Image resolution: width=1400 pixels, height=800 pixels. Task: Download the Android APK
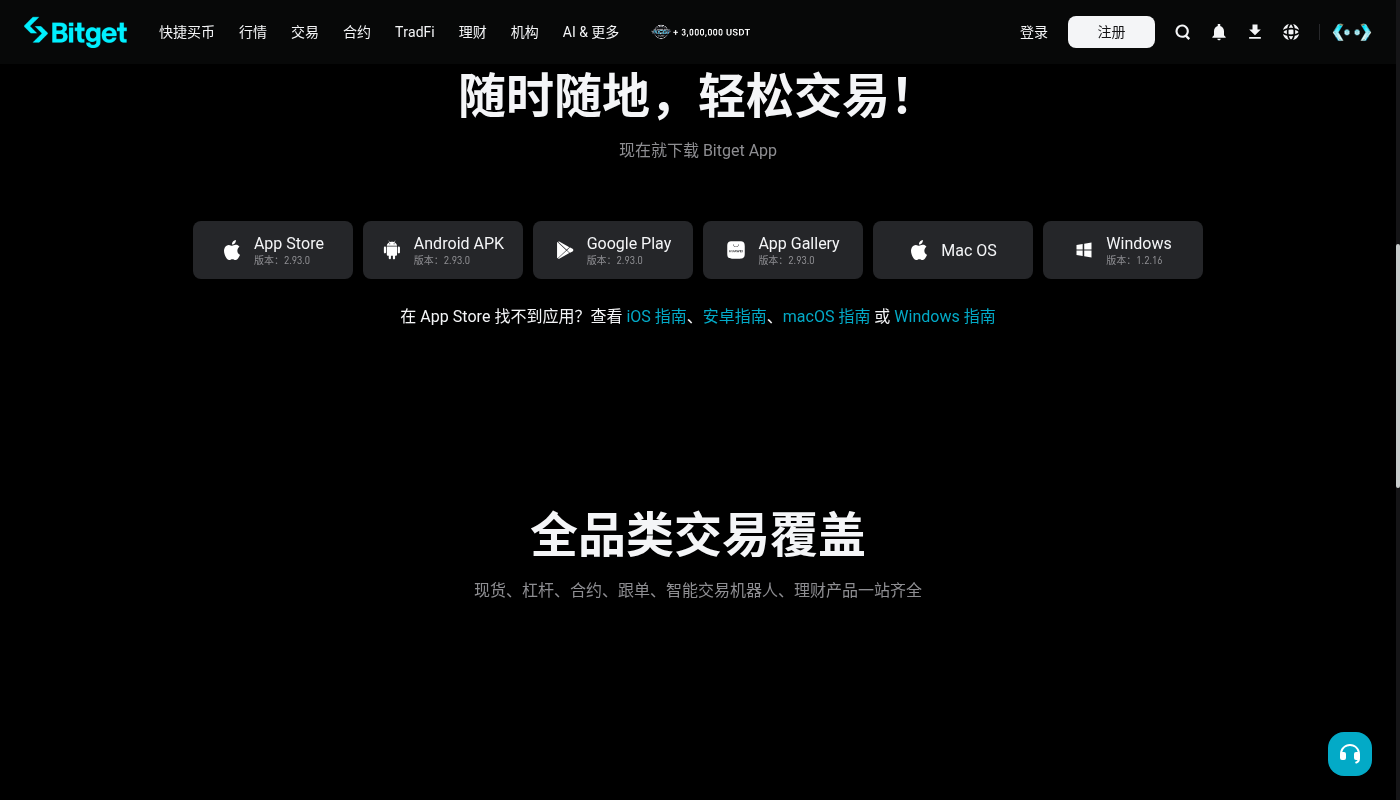coord(443,250)
